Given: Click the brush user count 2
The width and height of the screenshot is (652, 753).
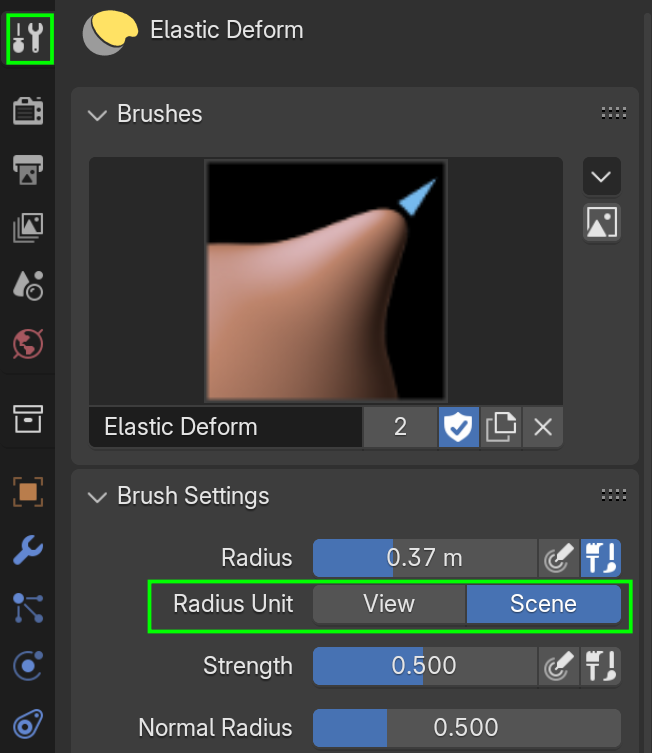Looking at the screenshot, I should click(x=400, y=427).
